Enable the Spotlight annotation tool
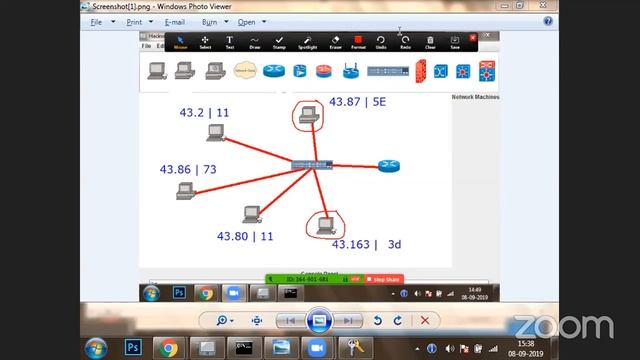 307,42
